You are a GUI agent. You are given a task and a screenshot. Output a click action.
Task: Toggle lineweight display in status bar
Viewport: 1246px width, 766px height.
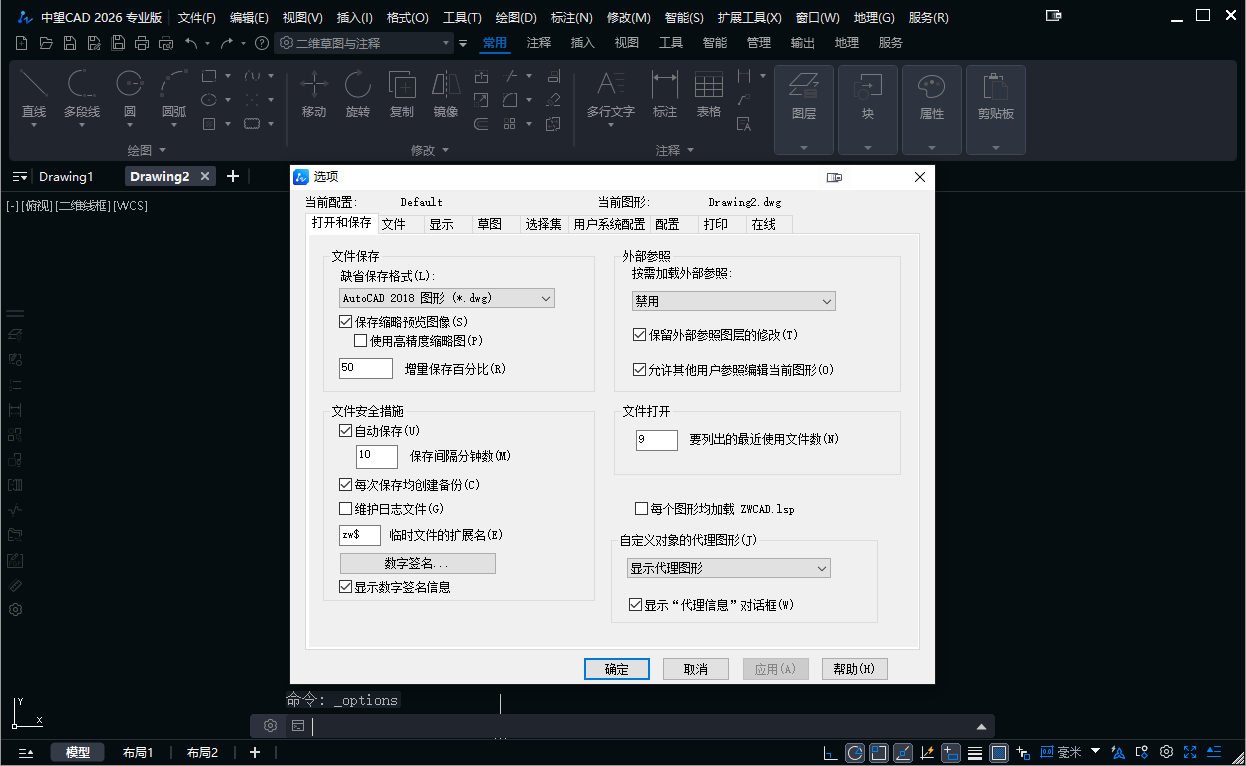coord(975,753)
